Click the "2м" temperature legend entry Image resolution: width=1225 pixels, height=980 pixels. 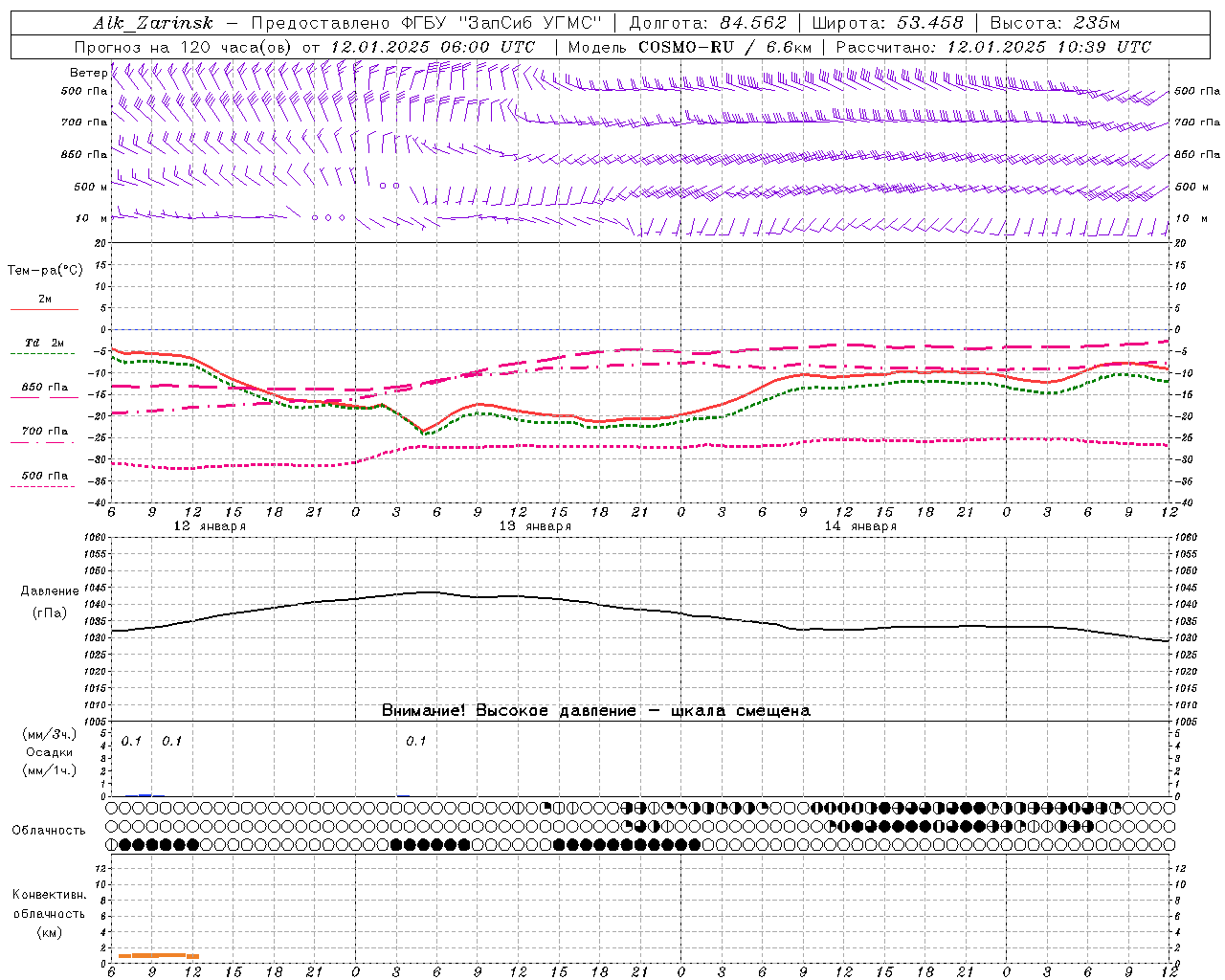coord(45,300)
